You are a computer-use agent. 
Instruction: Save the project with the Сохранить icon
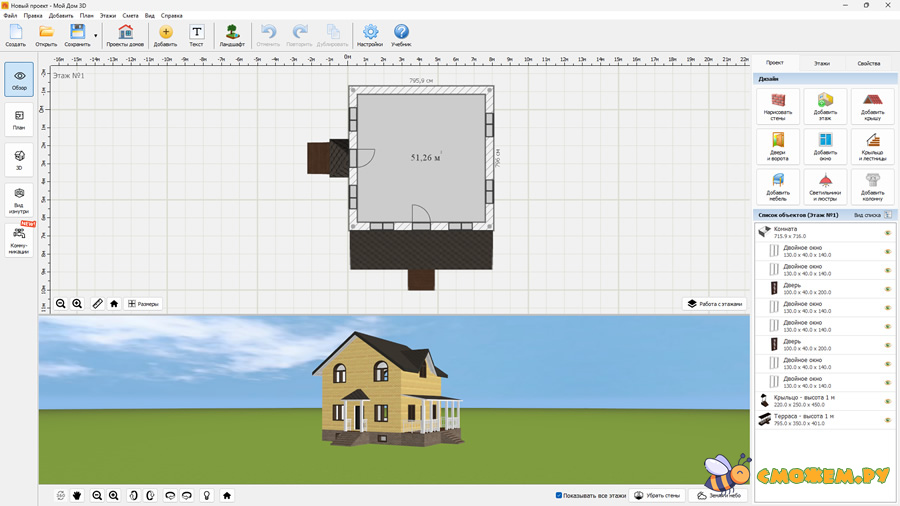tap(77, 36)
